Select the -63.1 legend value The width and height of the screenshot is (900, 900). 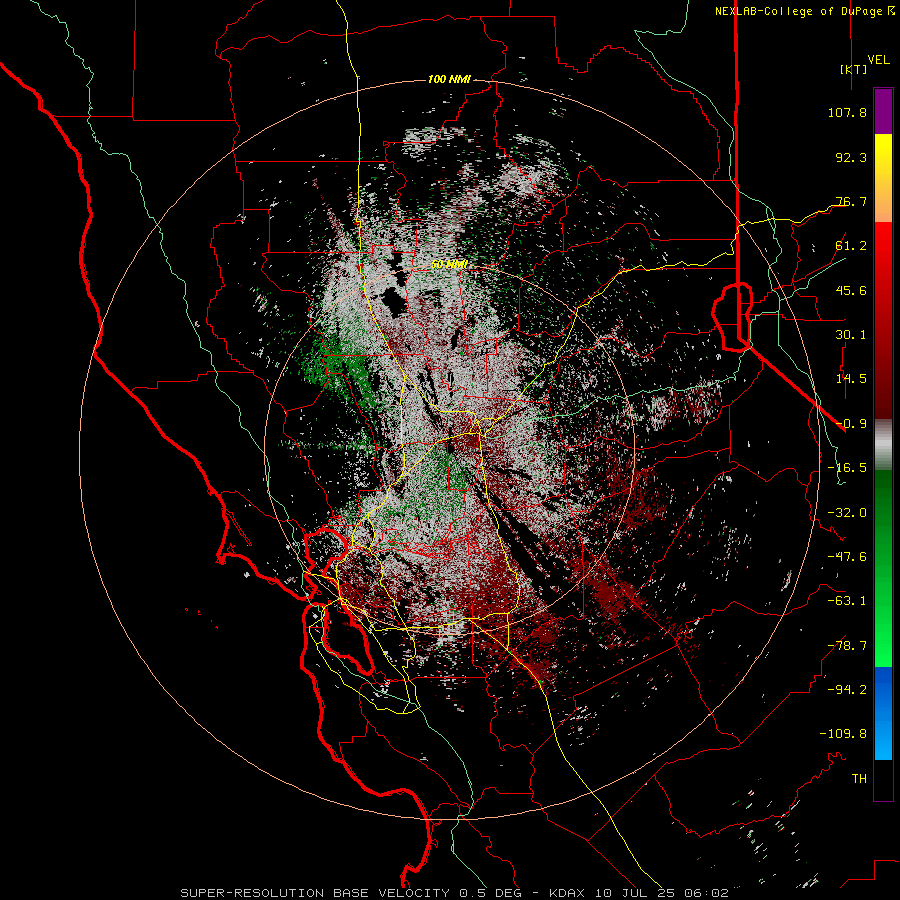tap(847, 601)
